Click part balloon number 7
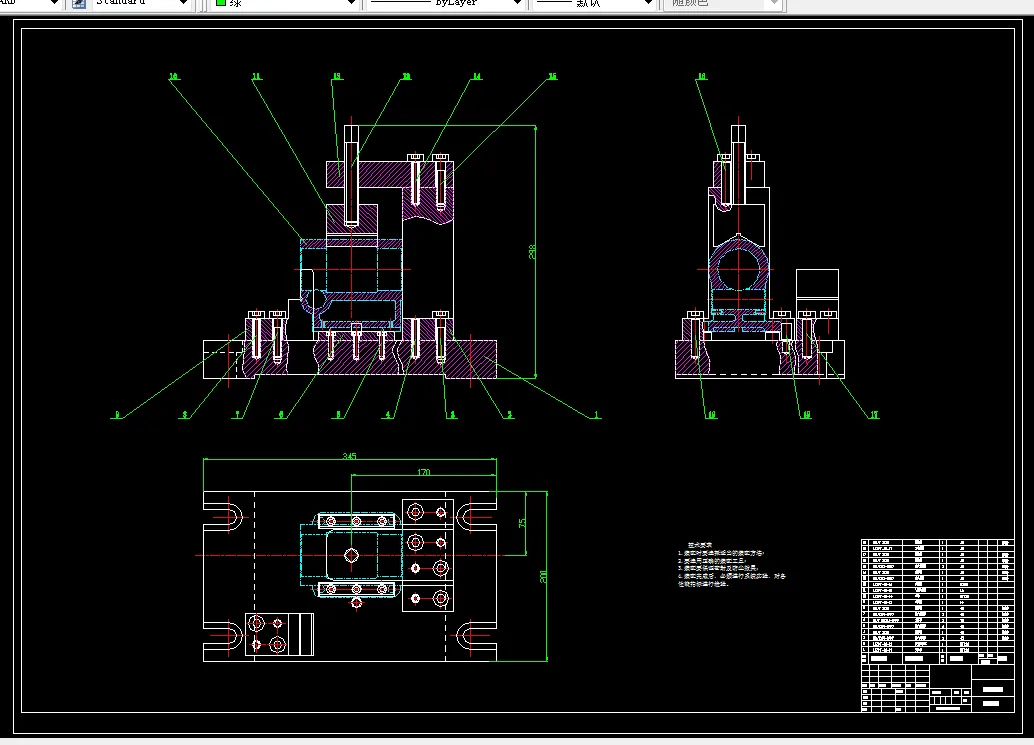This screenshot has width=1034, height=745. coord(237,415)
